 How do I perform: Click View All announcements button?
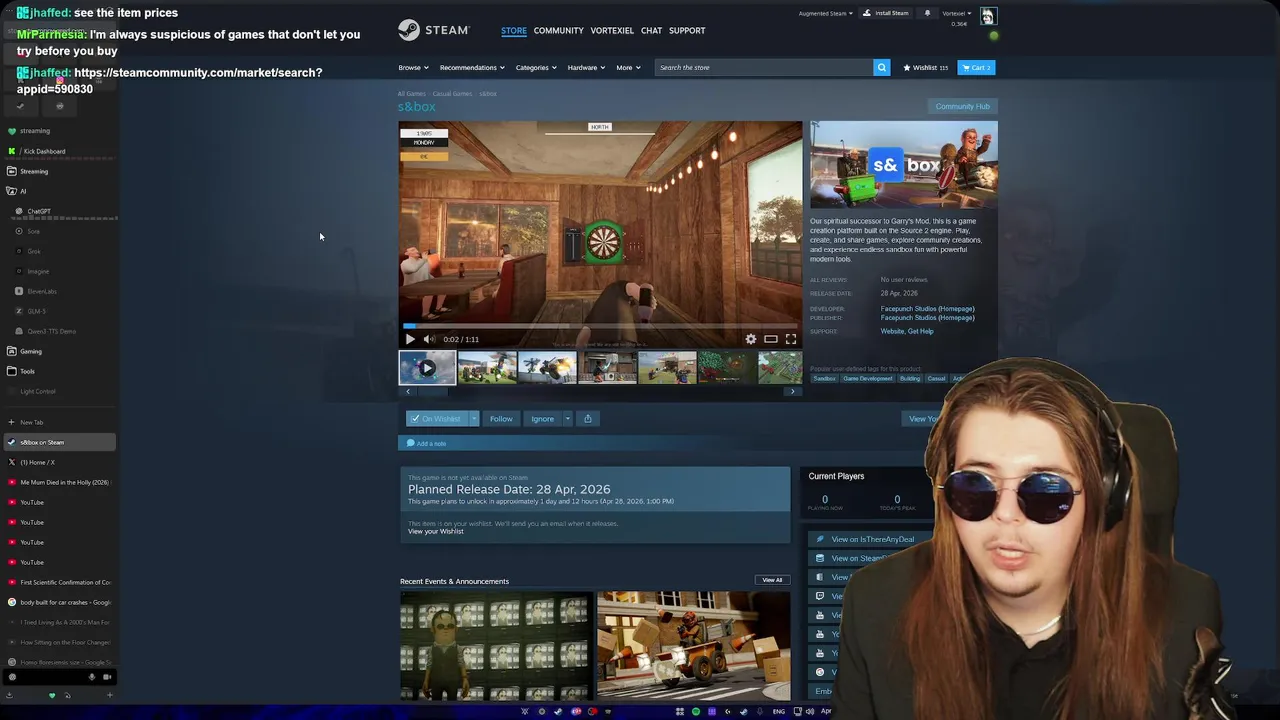(x=772, y=580)
